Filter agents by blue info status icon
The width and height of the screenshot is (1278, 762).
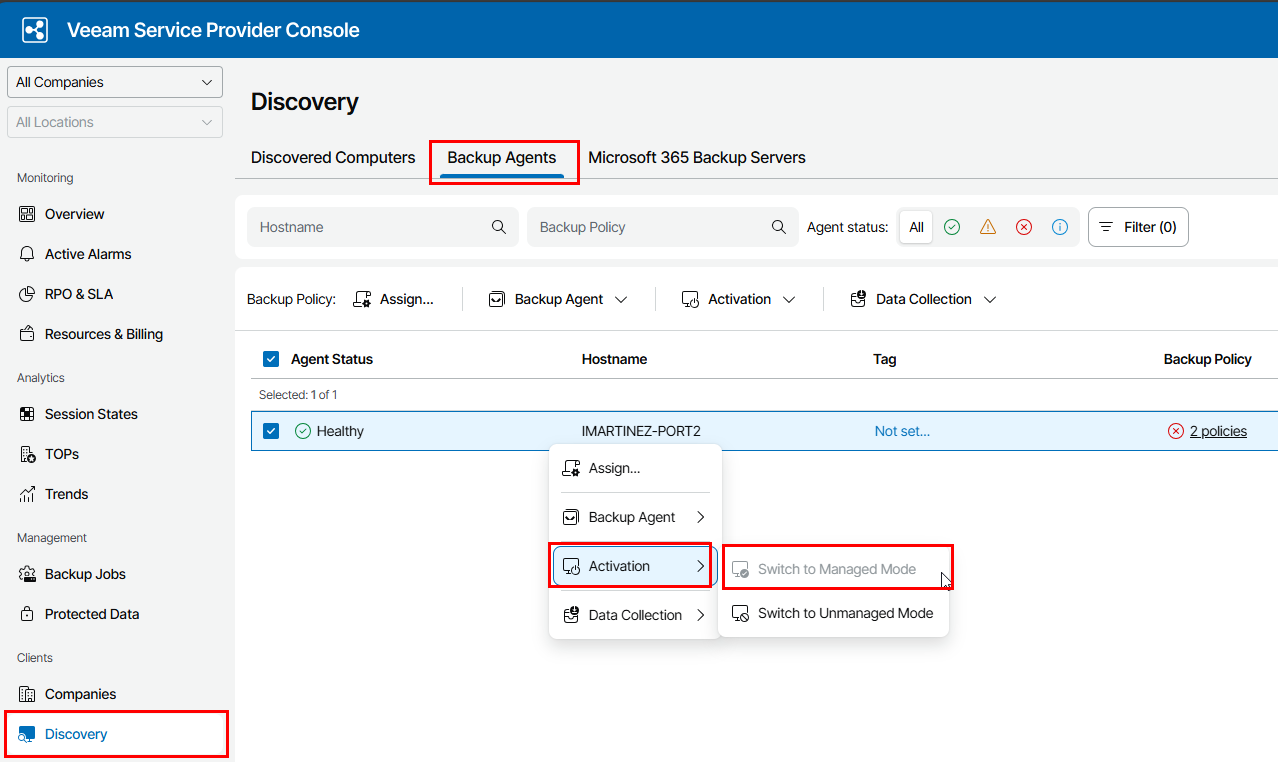(1060, 227)
